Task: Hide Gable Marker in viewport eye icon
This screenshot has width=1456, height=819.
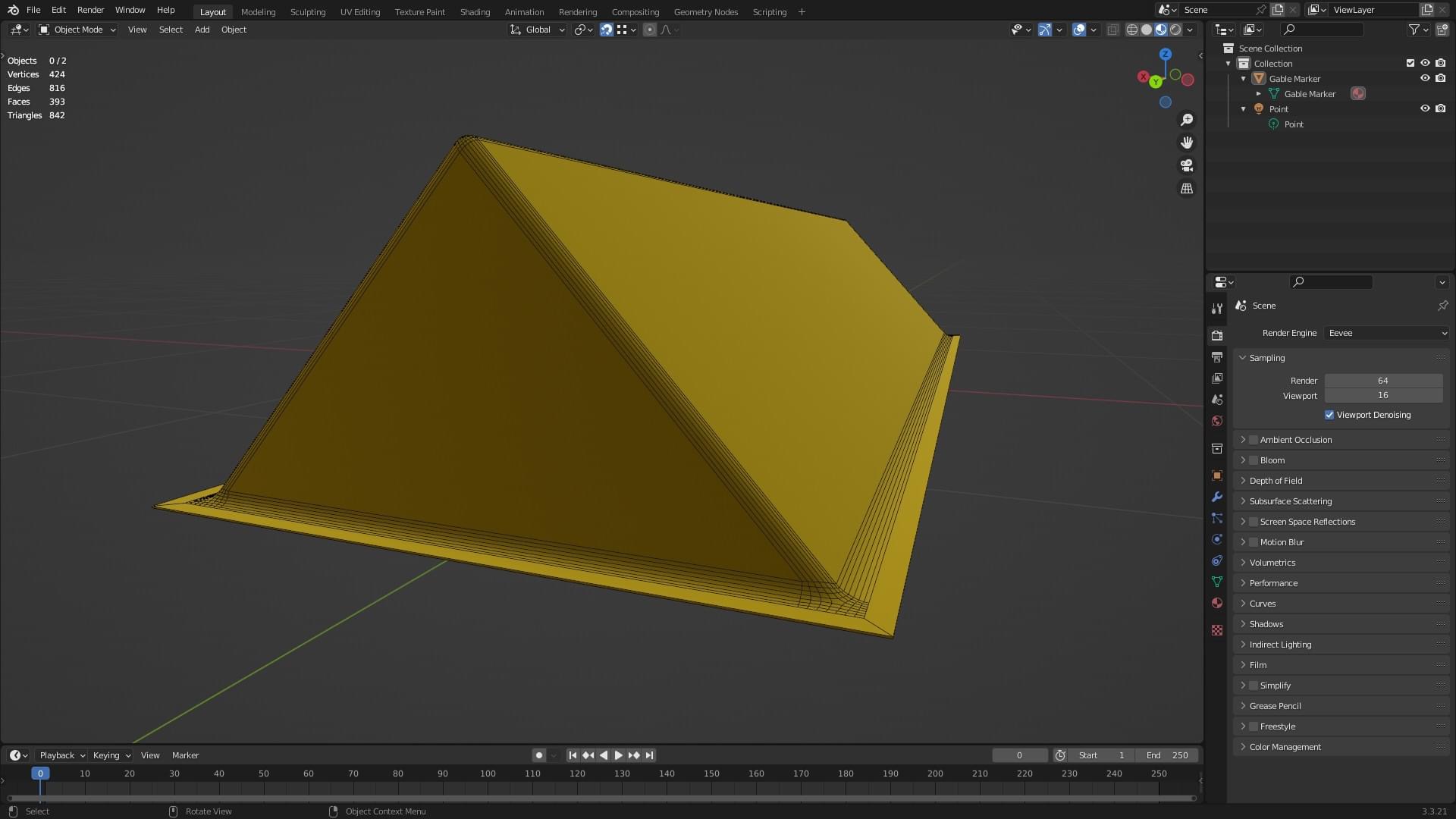Action: [1425, 78]
